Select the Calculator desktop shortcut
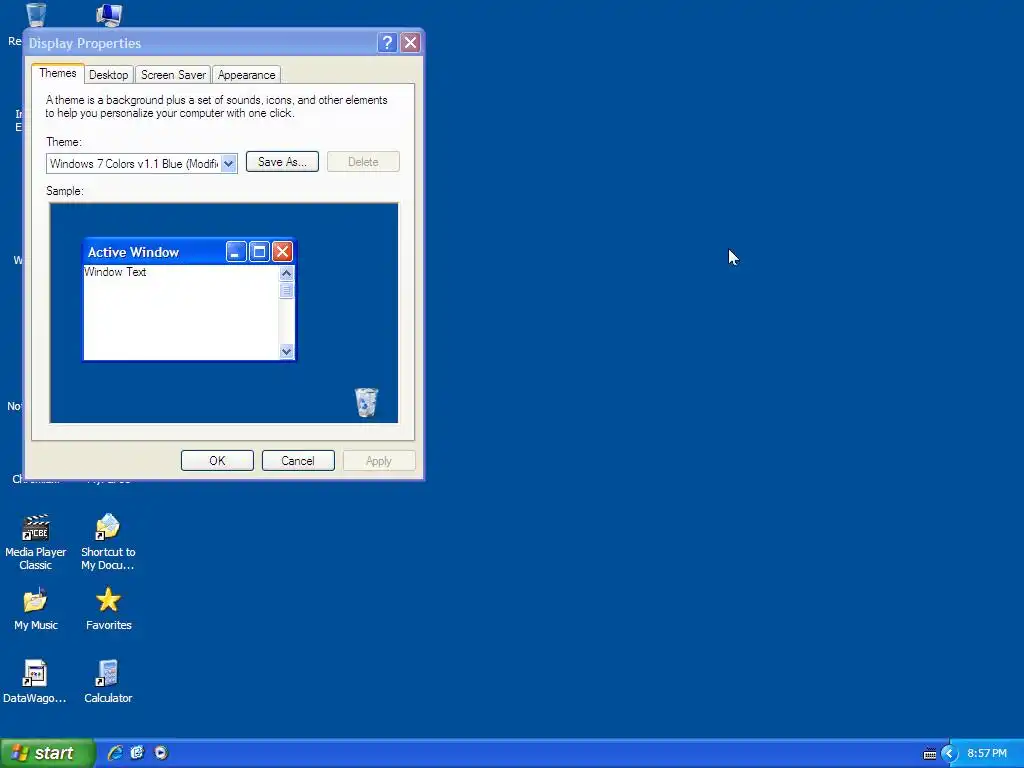 pos(108,682)
